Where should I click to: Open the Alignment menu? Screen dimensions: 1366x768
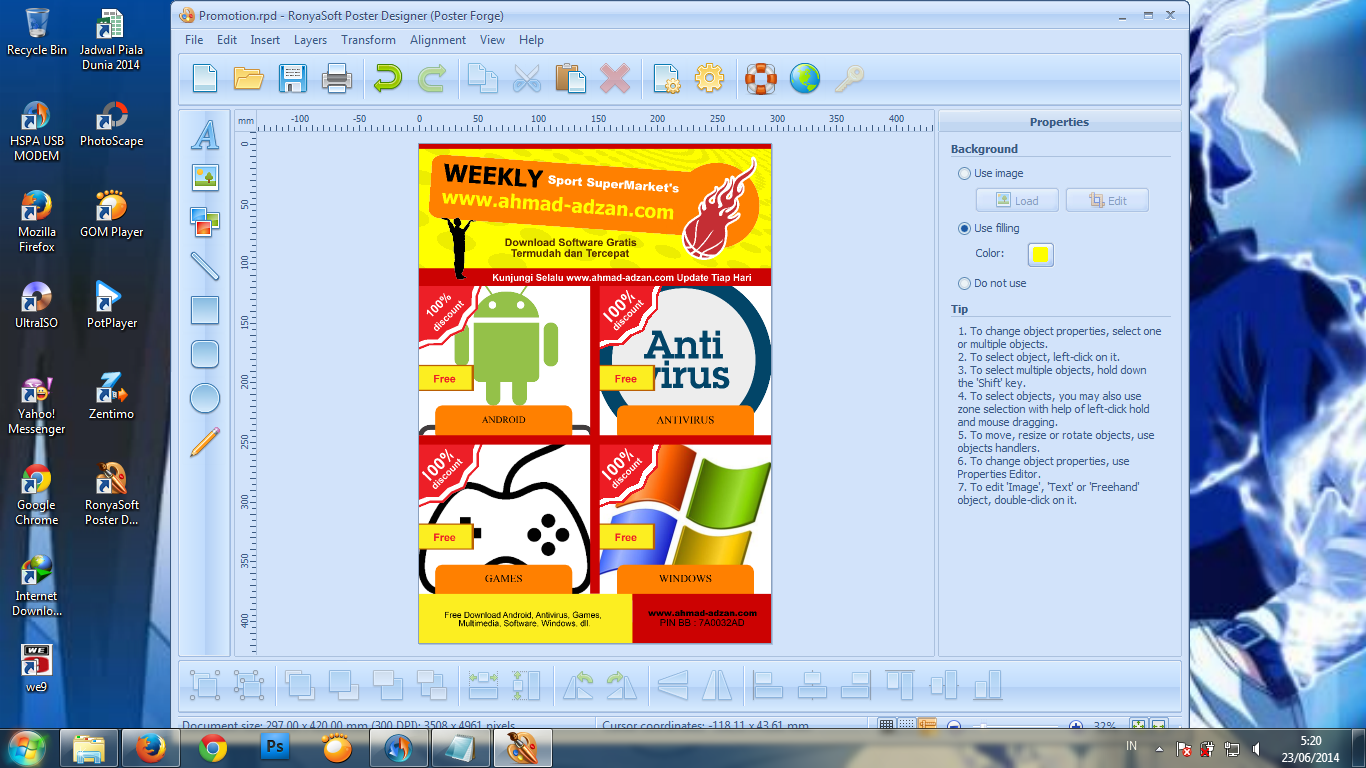point(438,40)
